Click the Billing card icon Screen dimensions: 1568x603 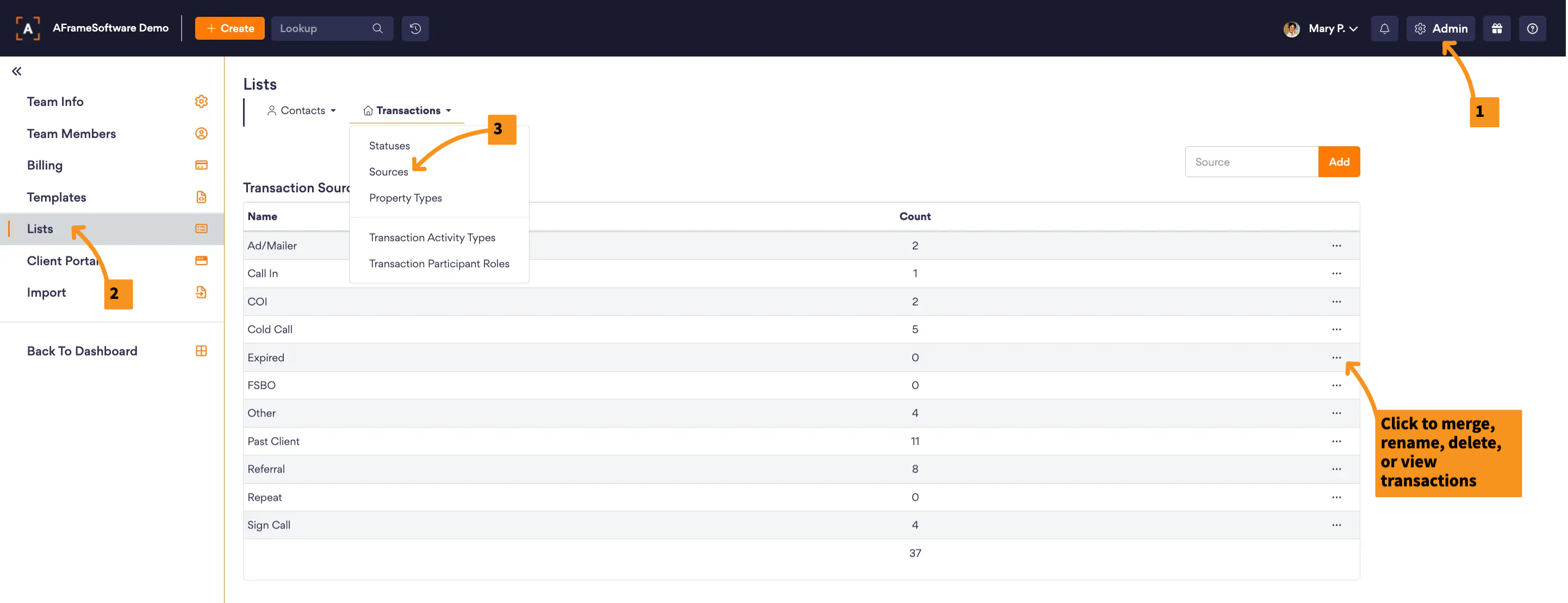201,165
